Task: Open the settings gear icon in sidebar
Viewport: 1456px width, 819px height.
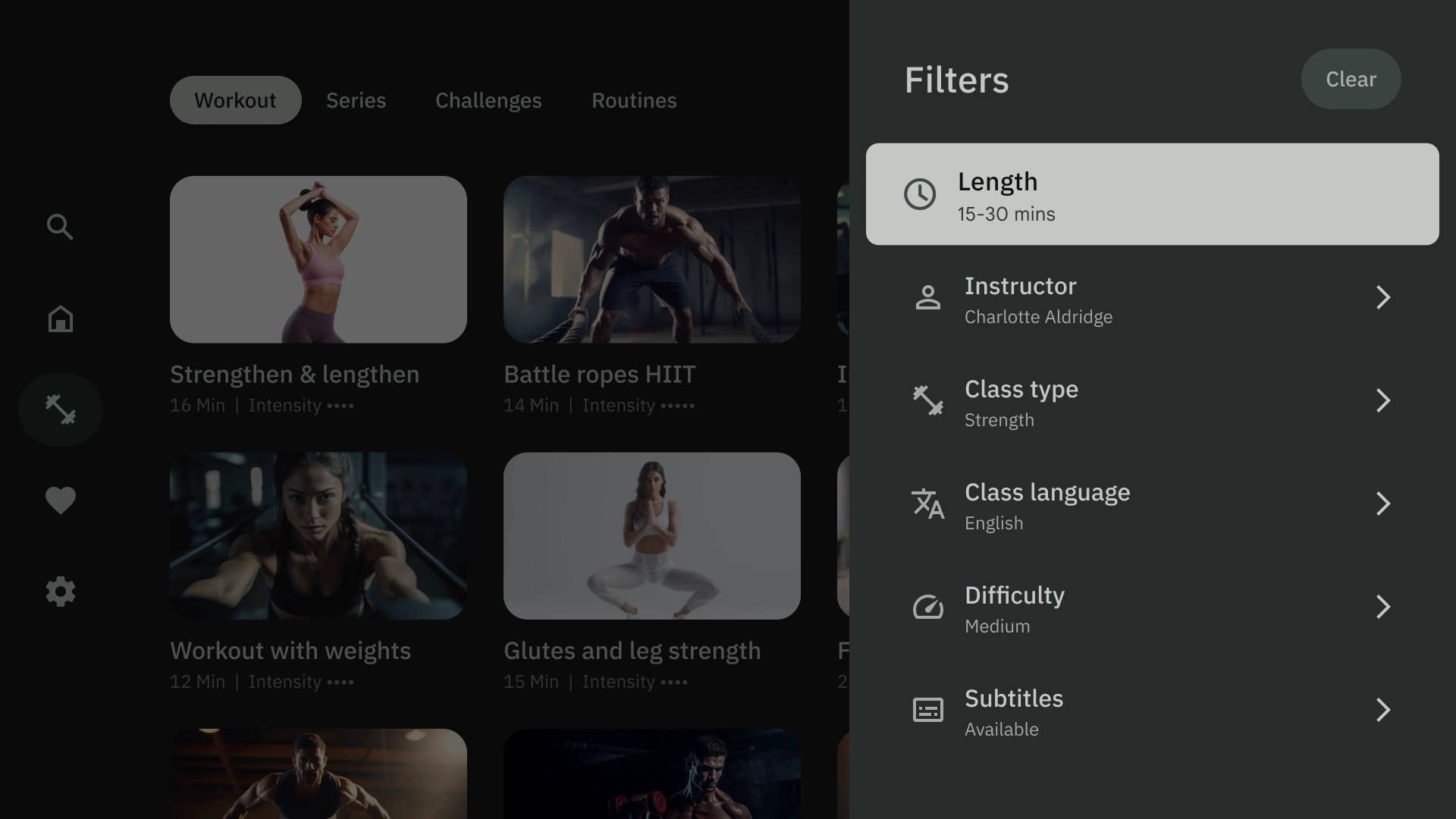Action: (x=60, y=591)
